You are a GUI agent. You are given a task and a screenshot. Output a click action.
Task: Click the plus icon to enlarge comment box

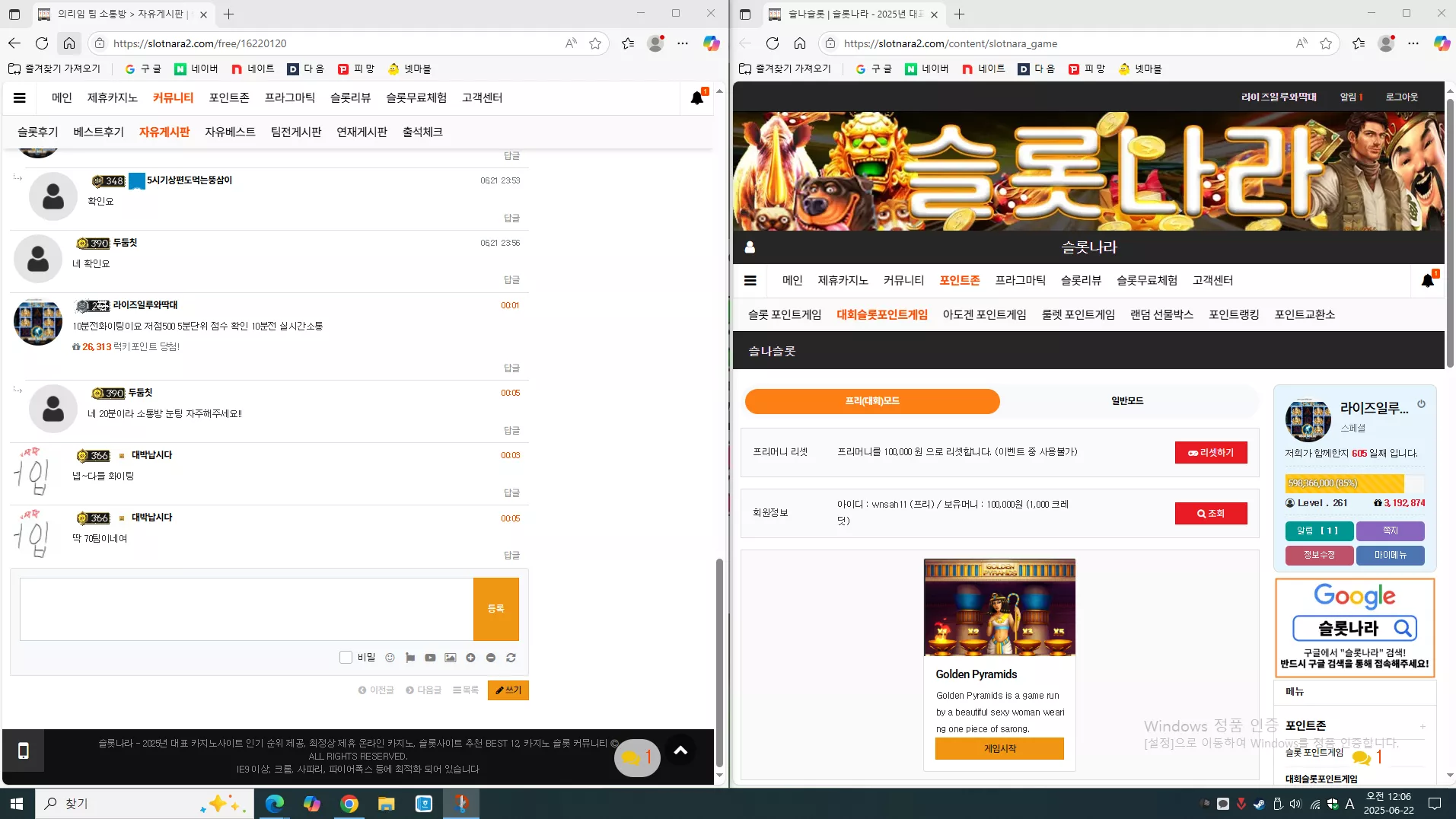470,658
